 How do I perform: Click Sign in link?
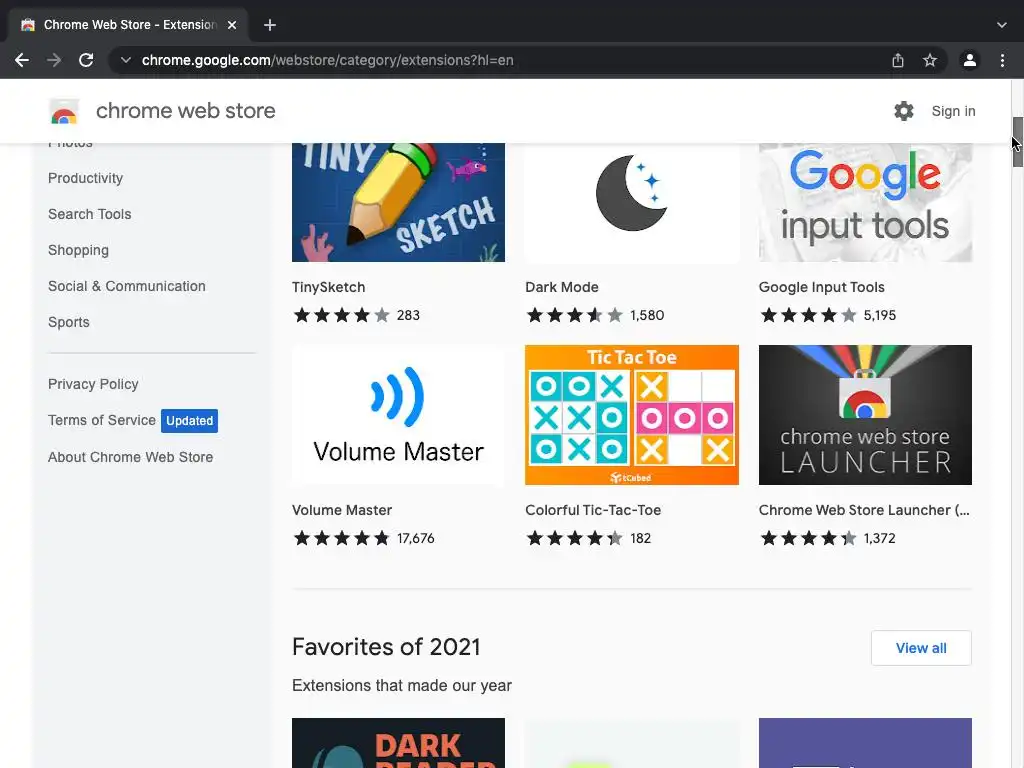coord(953,111)
